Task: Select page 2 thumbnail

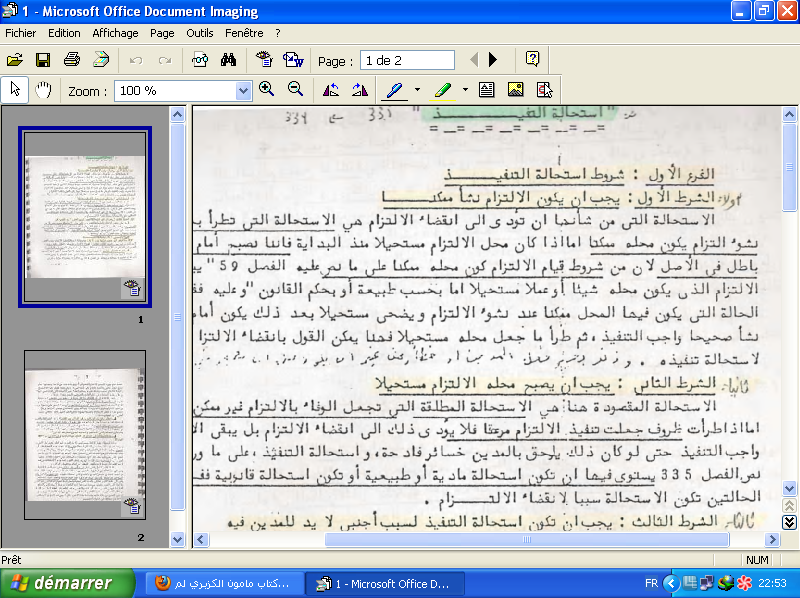Action: click(85, 435)
